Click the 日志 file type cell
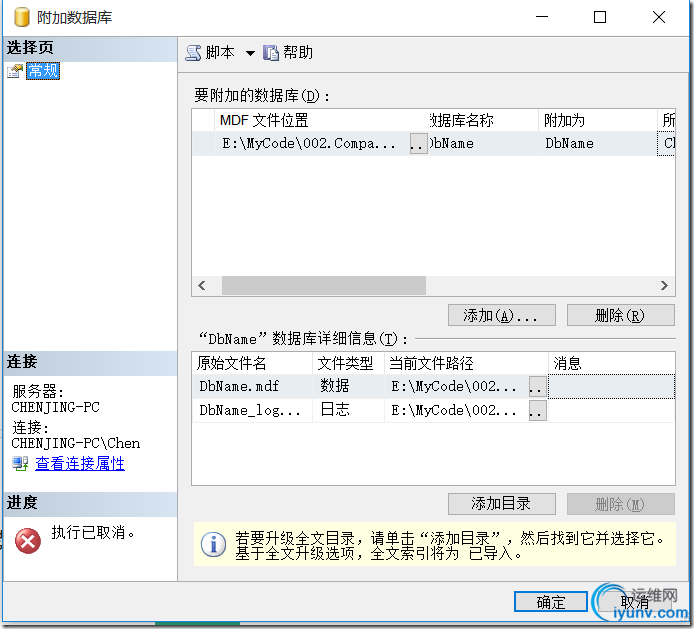The height and width of the screenshot is (629, 694). [348, 410]
